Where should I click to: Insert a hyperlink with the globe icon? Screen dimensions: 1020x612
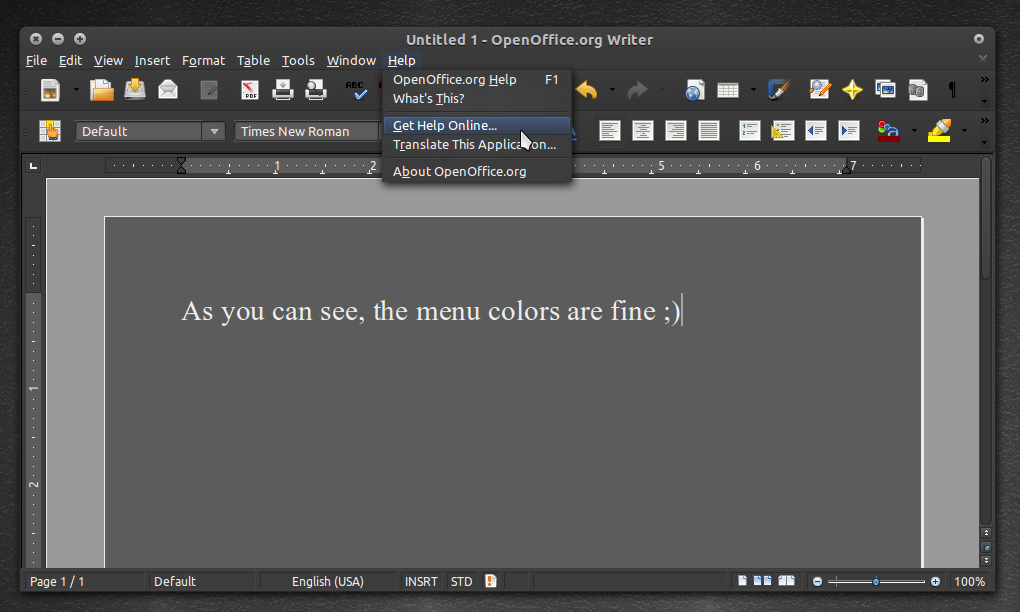tap(694, 90)
